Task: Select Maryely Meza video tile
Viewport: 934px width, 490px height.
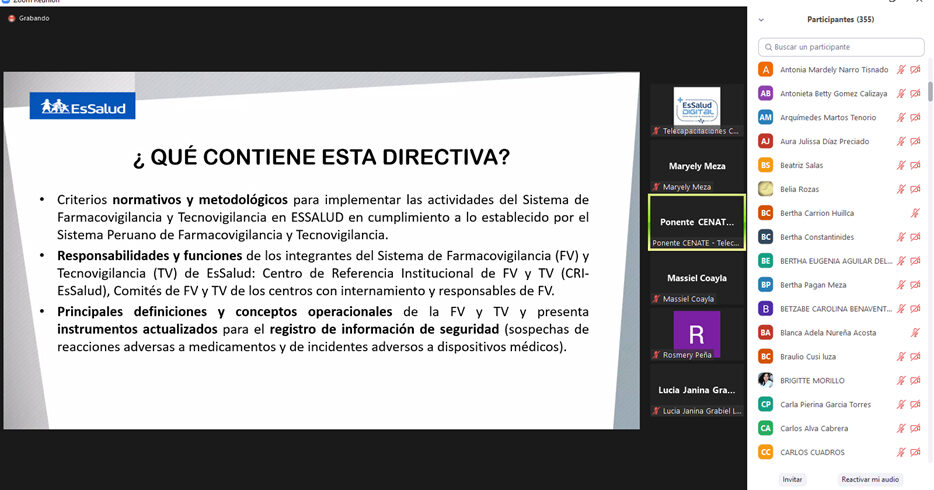Action: pyautogui.click(x=697, y=166)
